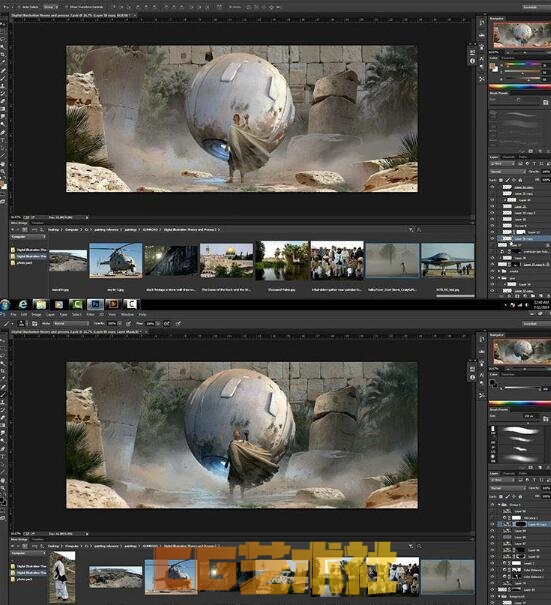Open Windows Explorer folder icon on taskbar
551x605 pixels.
pos(41,304)
